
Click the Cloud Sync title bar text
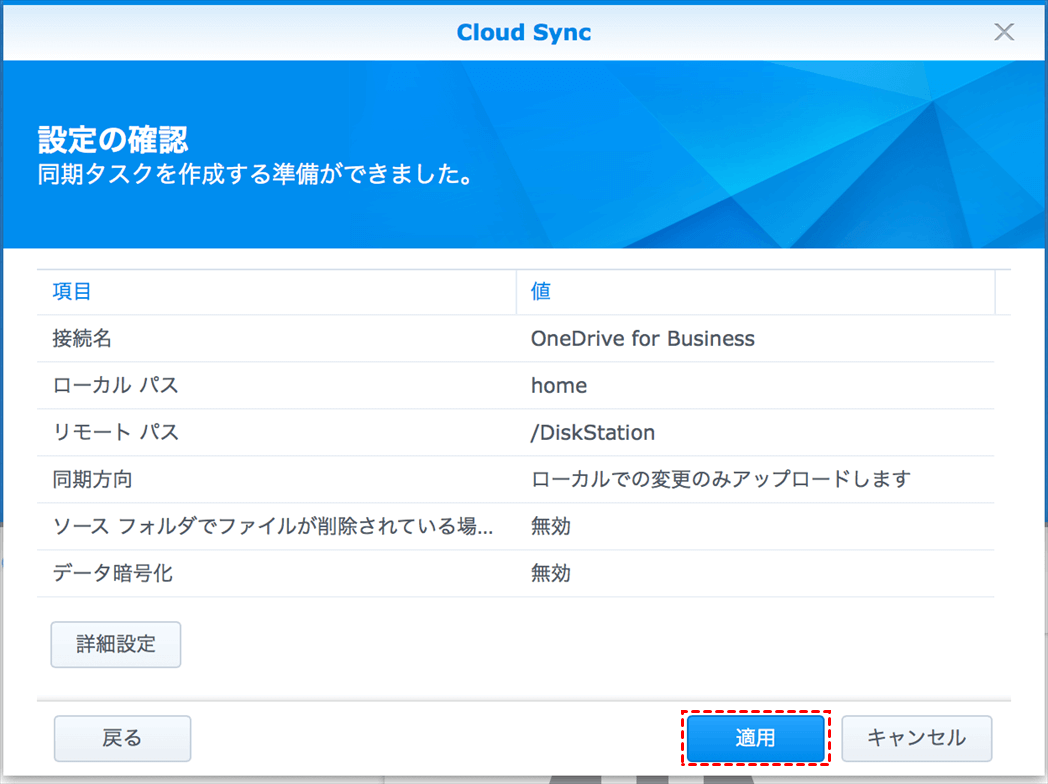[x=523, y=32]
